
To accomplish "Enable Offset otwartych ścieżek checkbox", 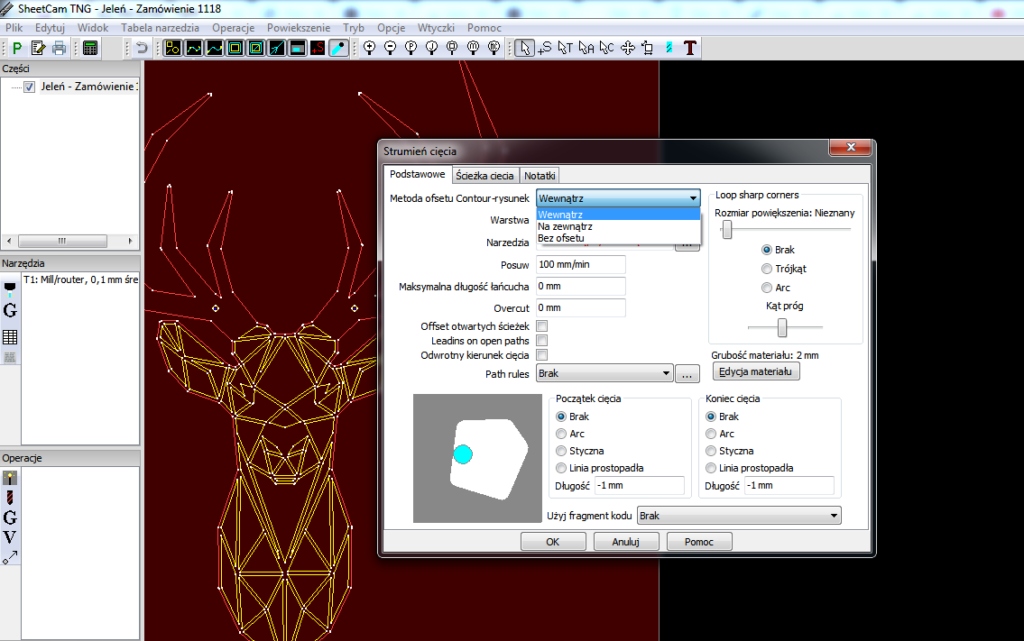I will pyautogui.click(x=542, y=326).
